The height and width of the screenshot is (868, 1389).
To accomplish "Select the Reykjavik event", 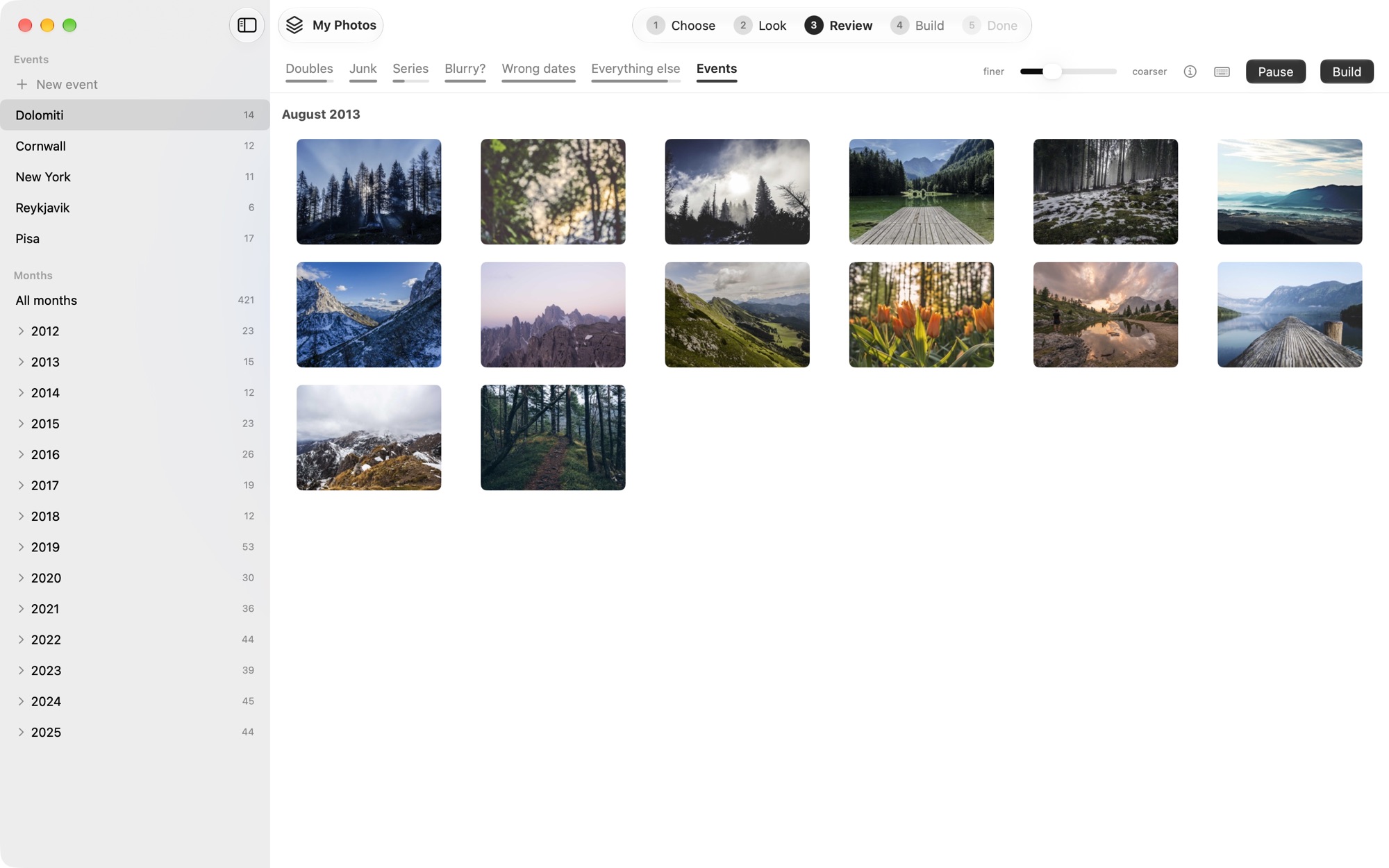I will point(135,208).
